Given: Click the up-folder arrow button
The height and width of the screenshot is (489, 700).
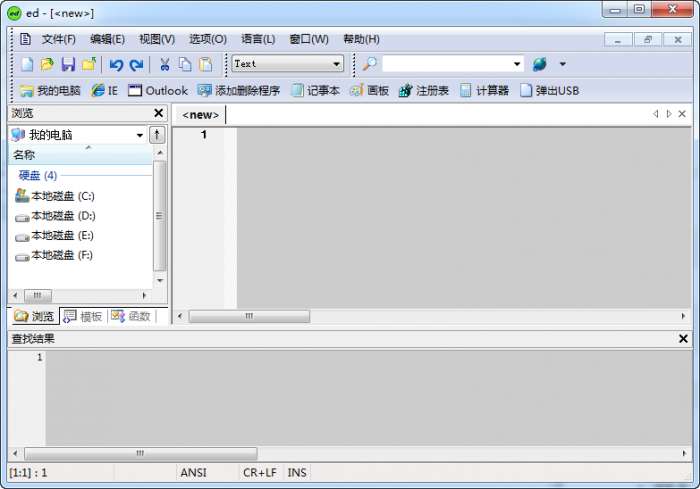Looking at the screenshot, I should 157,135.
